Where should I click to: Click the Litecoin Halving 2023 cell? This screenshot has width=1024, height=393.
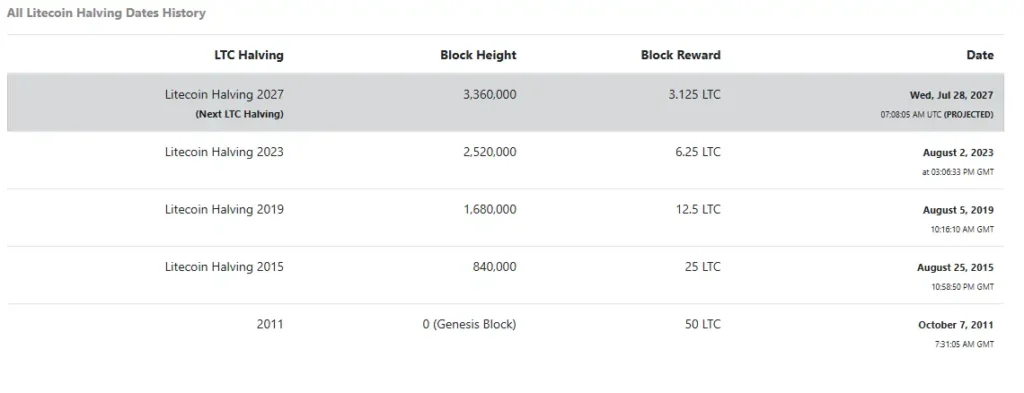point(224,152)
